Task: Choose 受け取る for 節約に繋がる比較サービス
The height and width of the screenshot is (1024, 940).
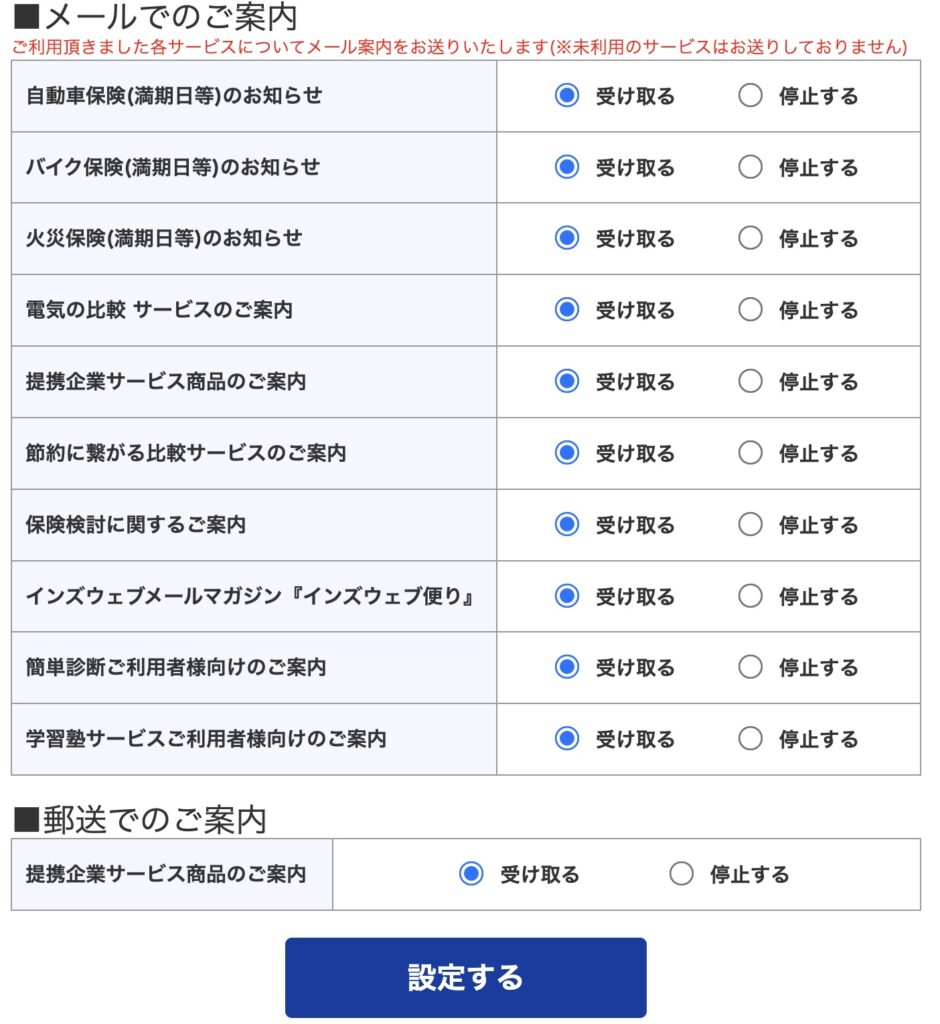Action: [567, 453]
